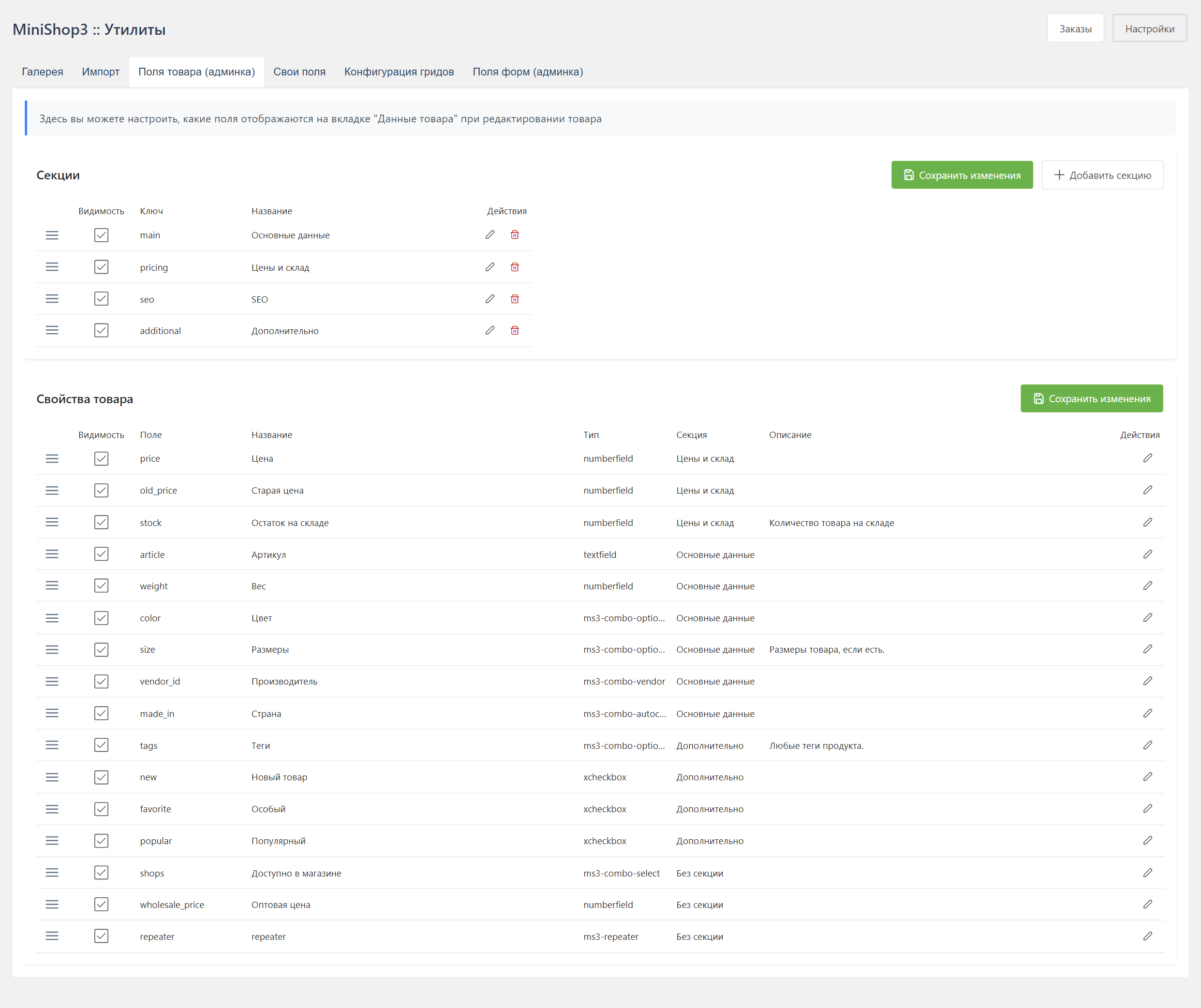Save changes in Свойства товара panel
1201x1008 pixels.
tap(1092, 398)
